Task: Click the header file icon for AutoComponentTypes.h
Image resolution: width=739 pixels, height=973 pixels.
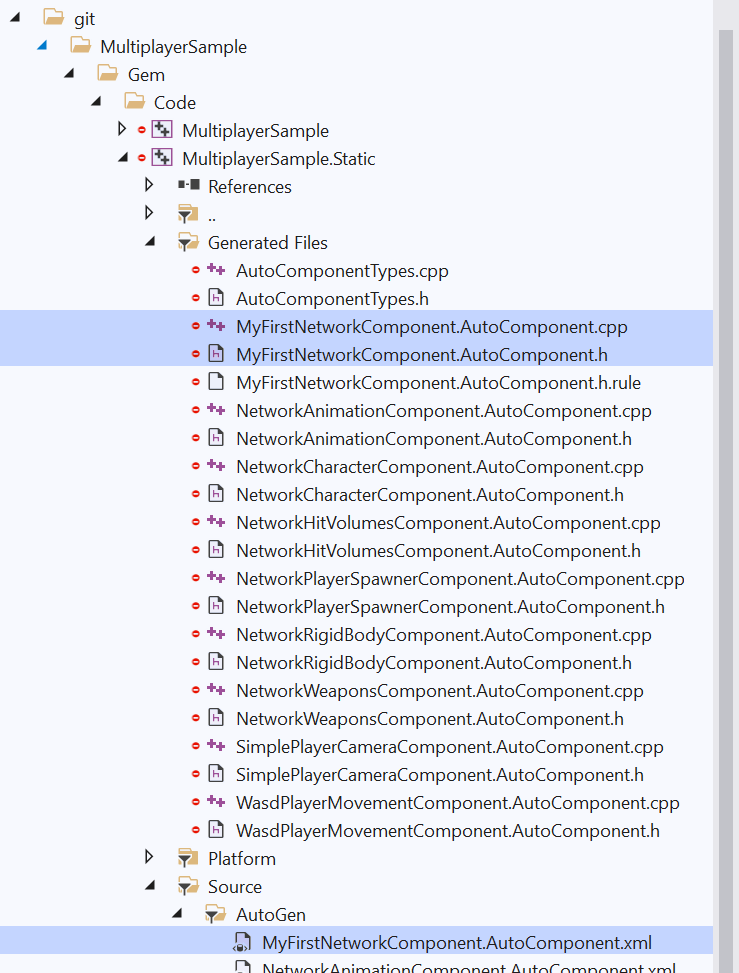Action: click(216, 298)
